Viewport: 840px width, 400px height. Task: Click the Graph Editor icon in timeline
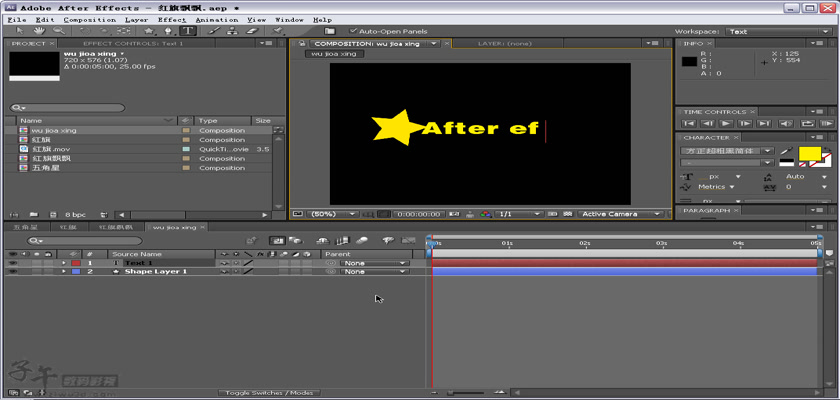409,241
